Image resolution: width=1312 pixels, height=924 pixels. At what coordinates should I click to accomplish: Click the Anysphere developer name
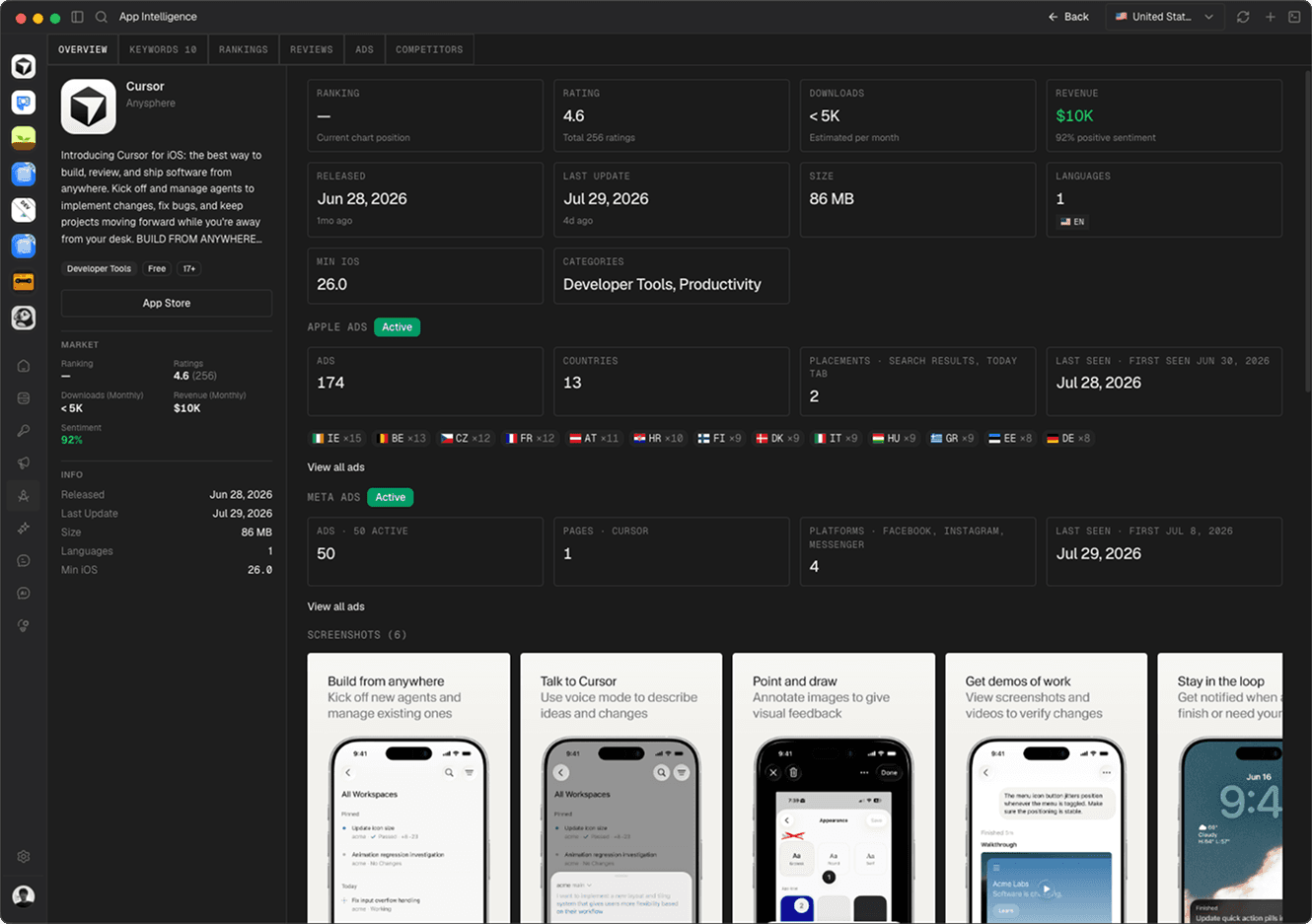click(151, 103)
